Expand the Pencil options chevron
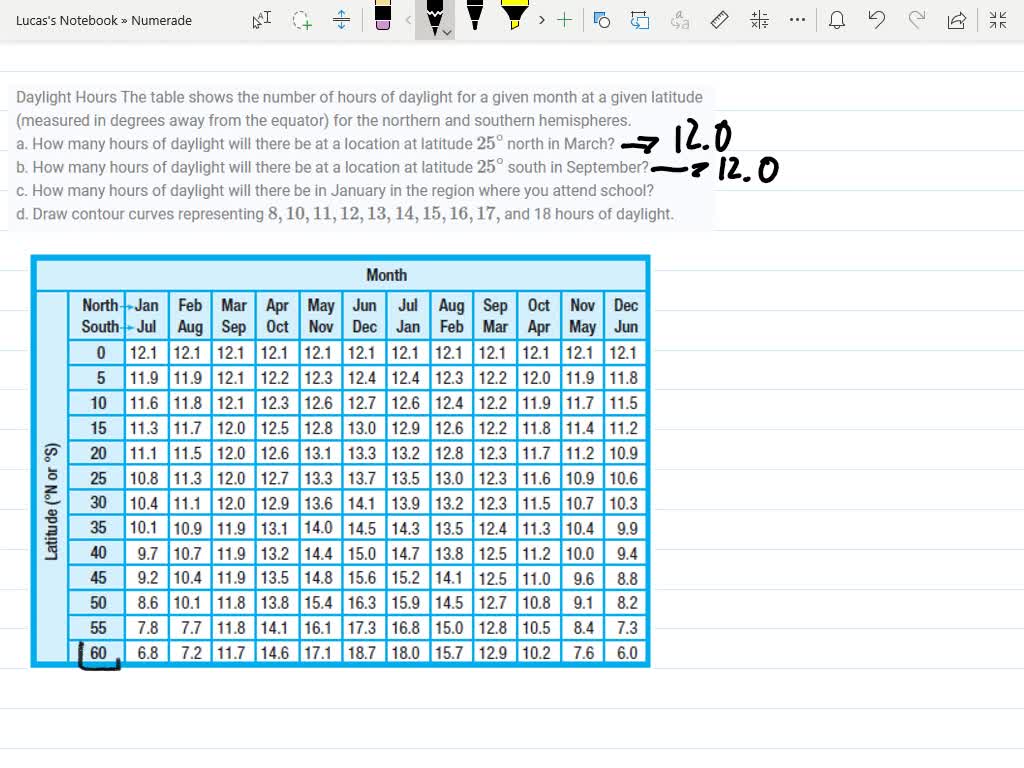Viewport: 1024px width, 768px height. click(448, 30)
